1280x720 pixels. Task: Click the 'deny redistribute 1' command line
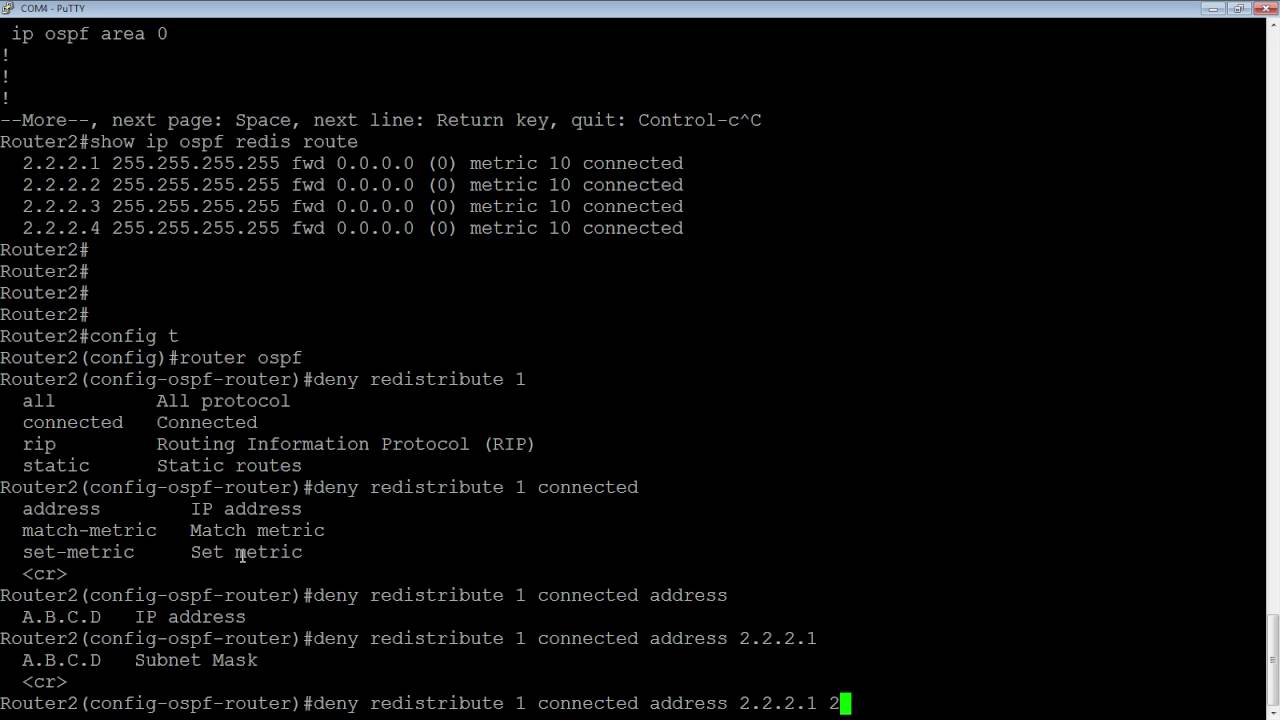tap(263, 379)
